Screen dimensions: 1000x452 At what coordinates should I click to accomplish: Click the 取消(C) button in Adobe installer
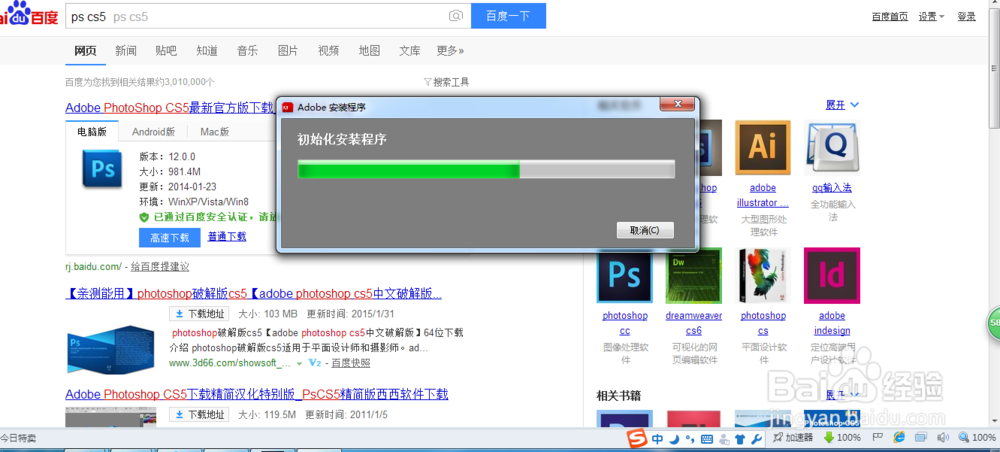pos(645,230)
